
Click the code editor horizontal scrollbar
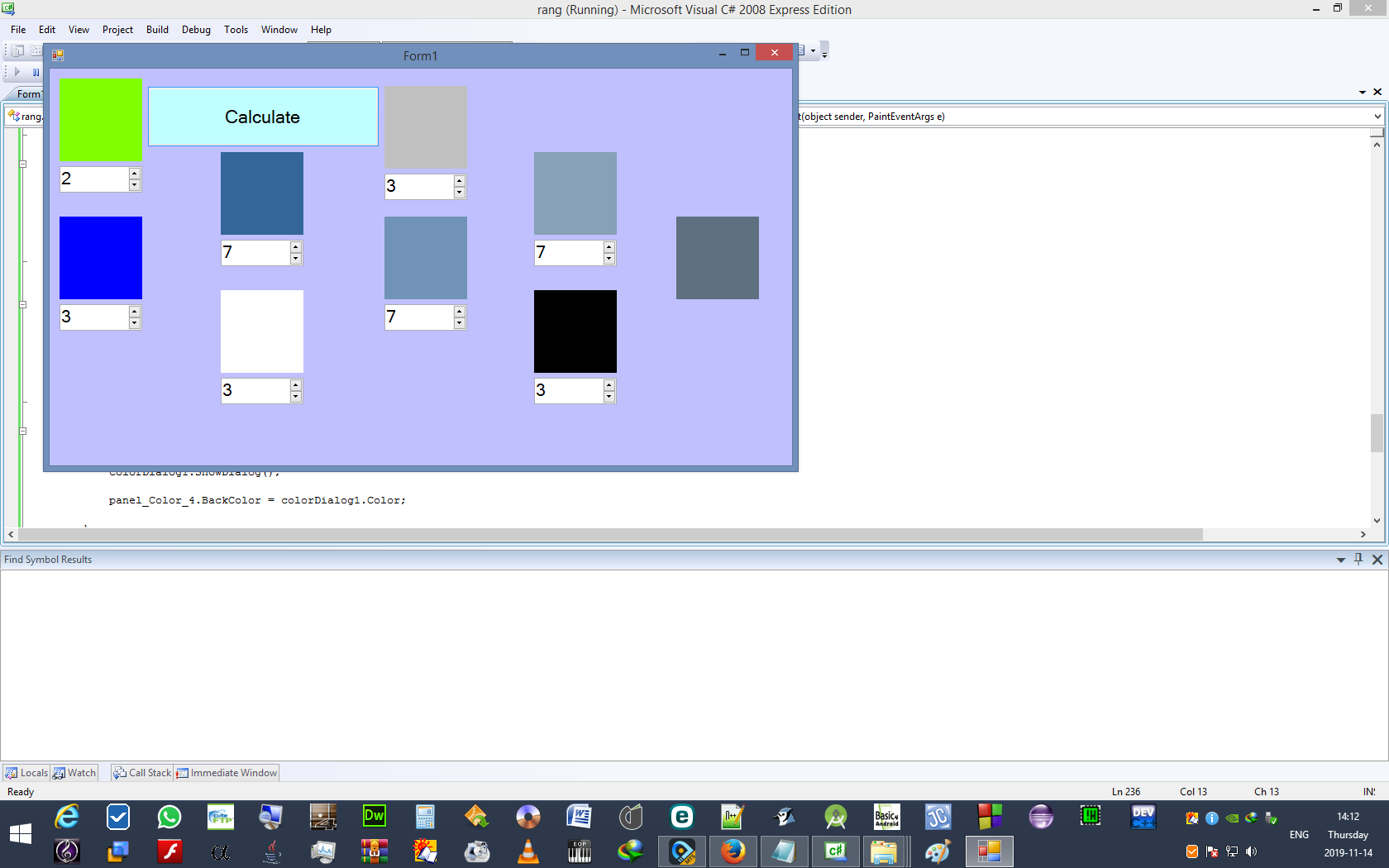click(x=611, y=535)
